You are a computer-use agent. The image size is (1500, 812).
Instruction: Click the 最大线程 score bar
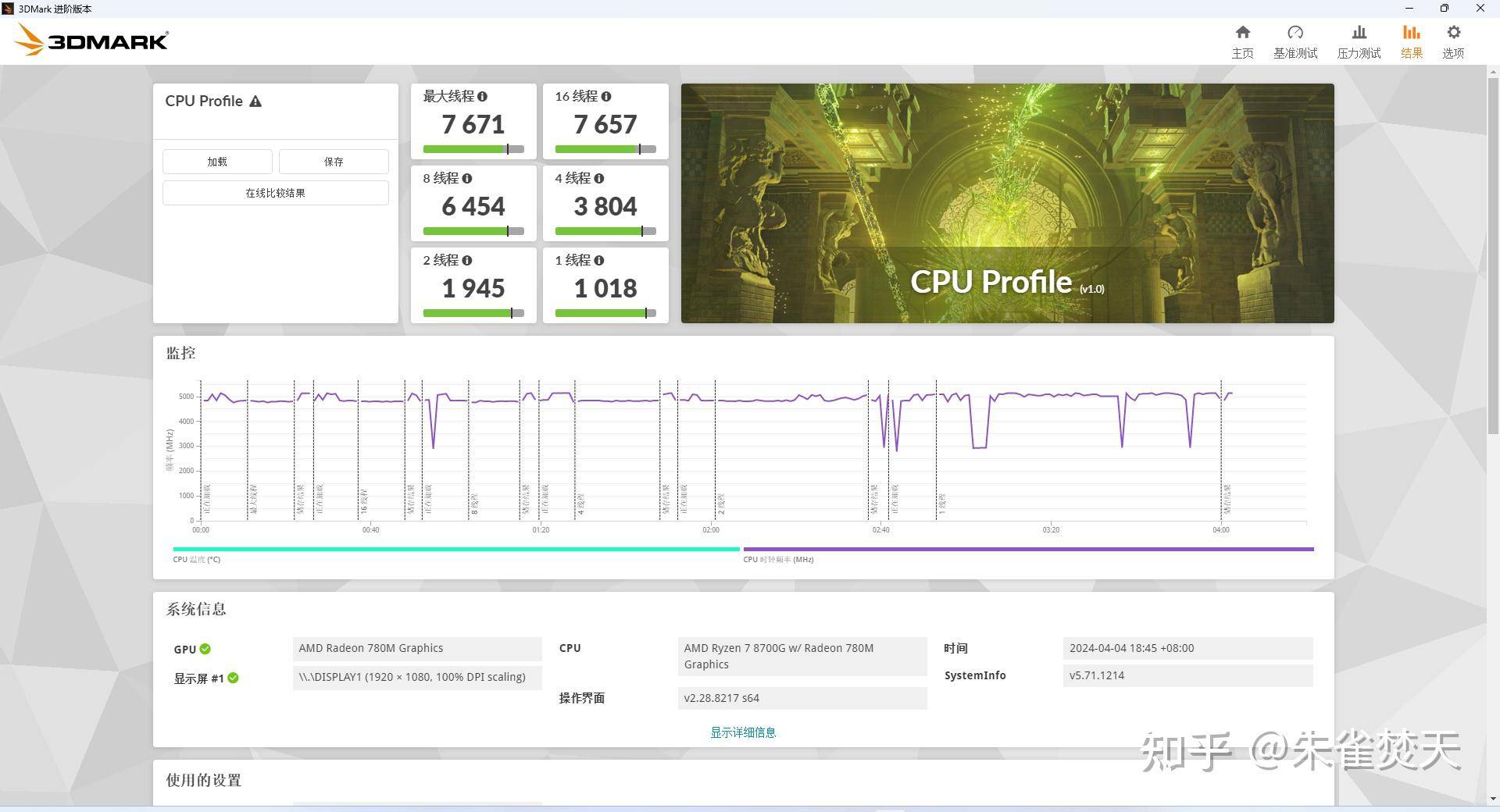pyautogui.click(x=473, y=149)
